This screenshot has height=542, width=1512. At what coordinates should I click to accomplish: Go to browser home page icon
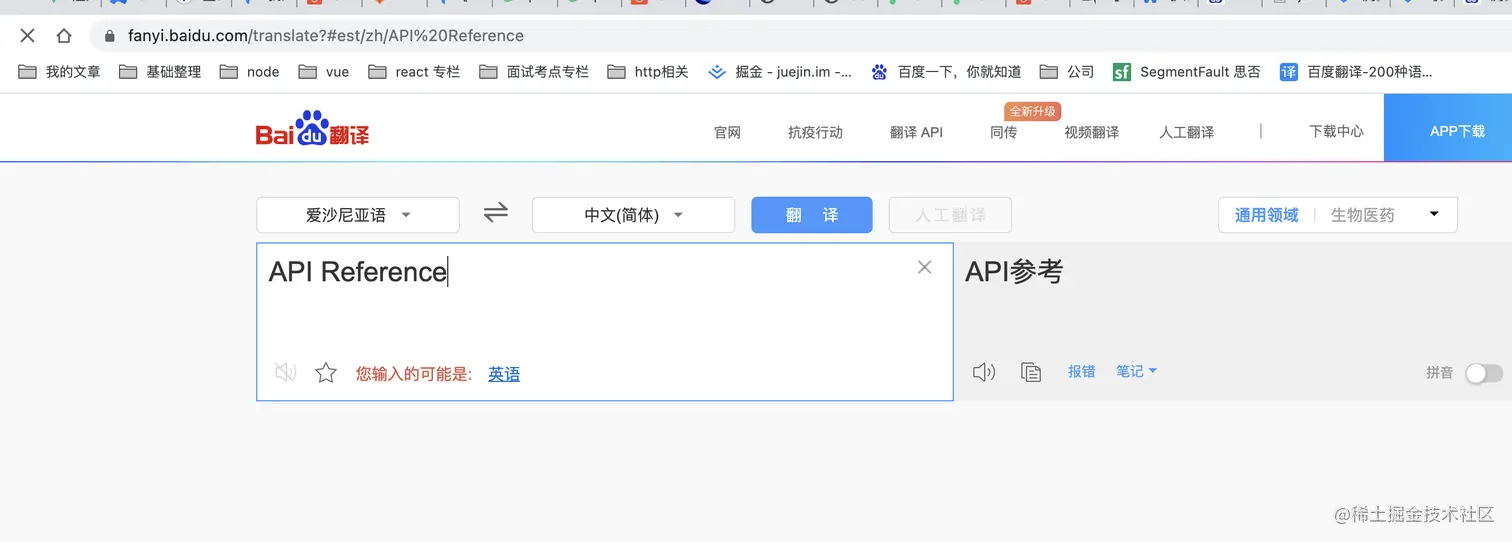(x=64, y=36)
